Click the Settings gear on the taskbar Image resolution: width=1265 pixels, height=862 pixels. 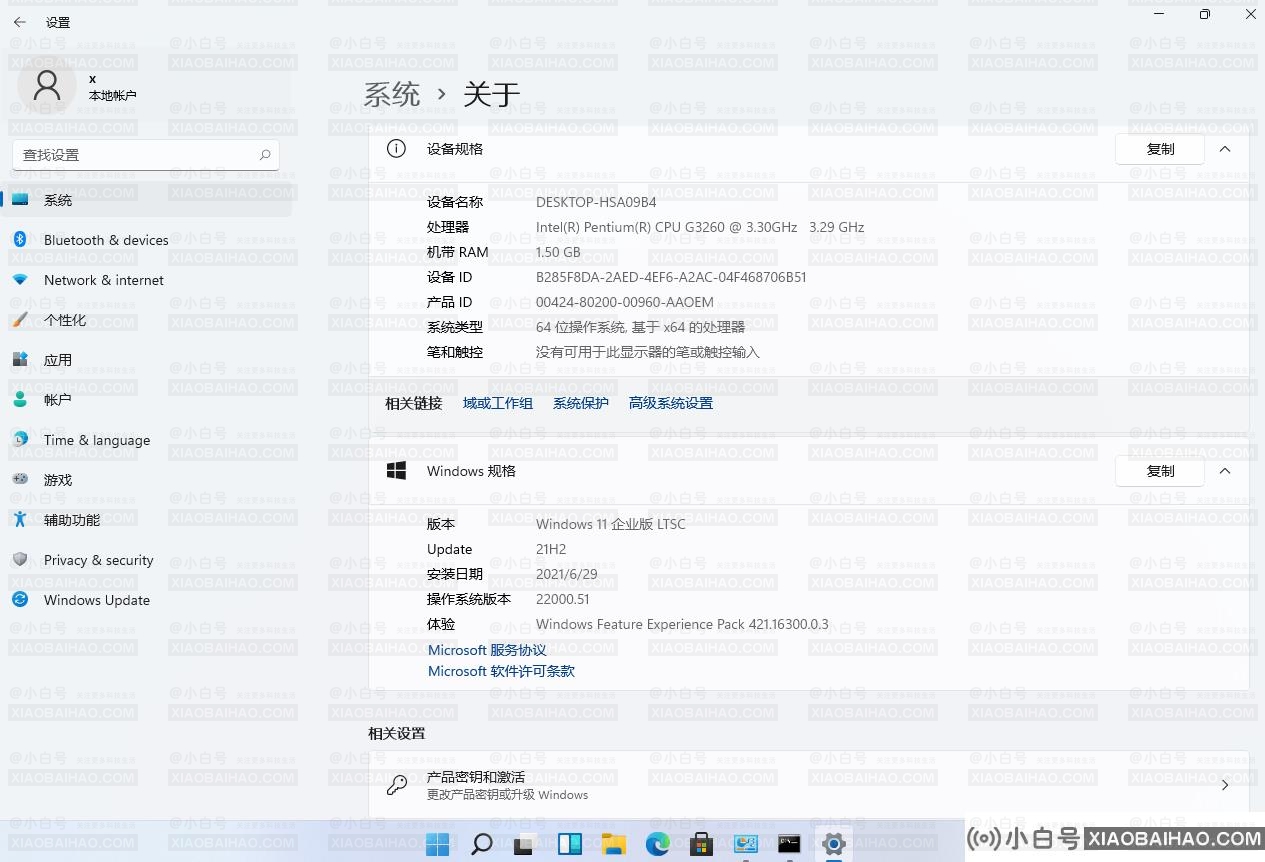pos(832,844)
